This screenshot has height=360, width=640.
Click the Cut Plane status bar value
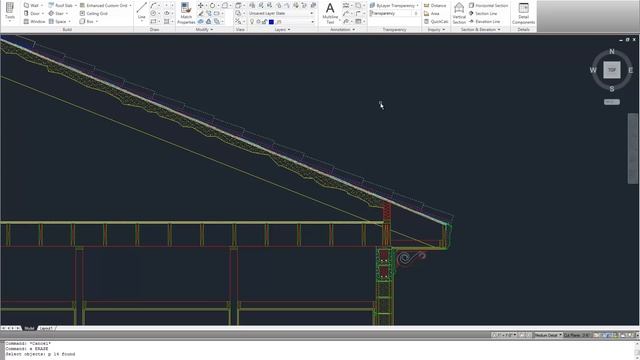click(x=577, y=335)
